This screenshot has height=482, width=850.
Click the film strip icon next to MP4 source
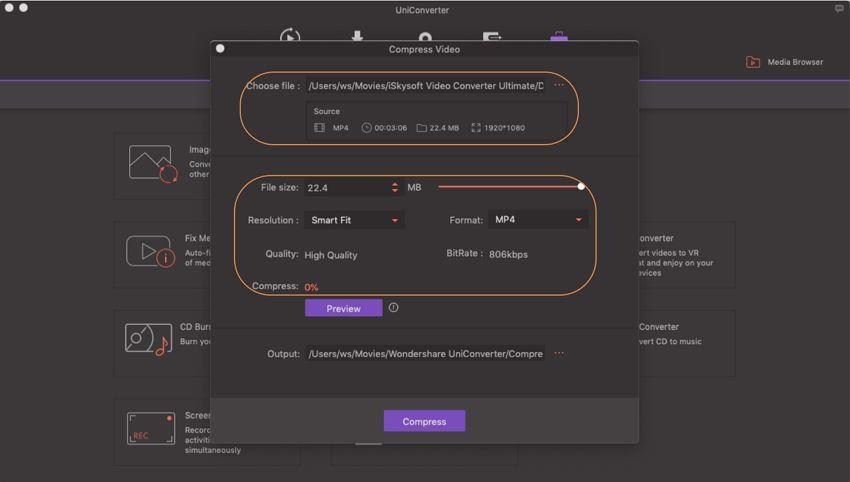[x=319, y=128]
